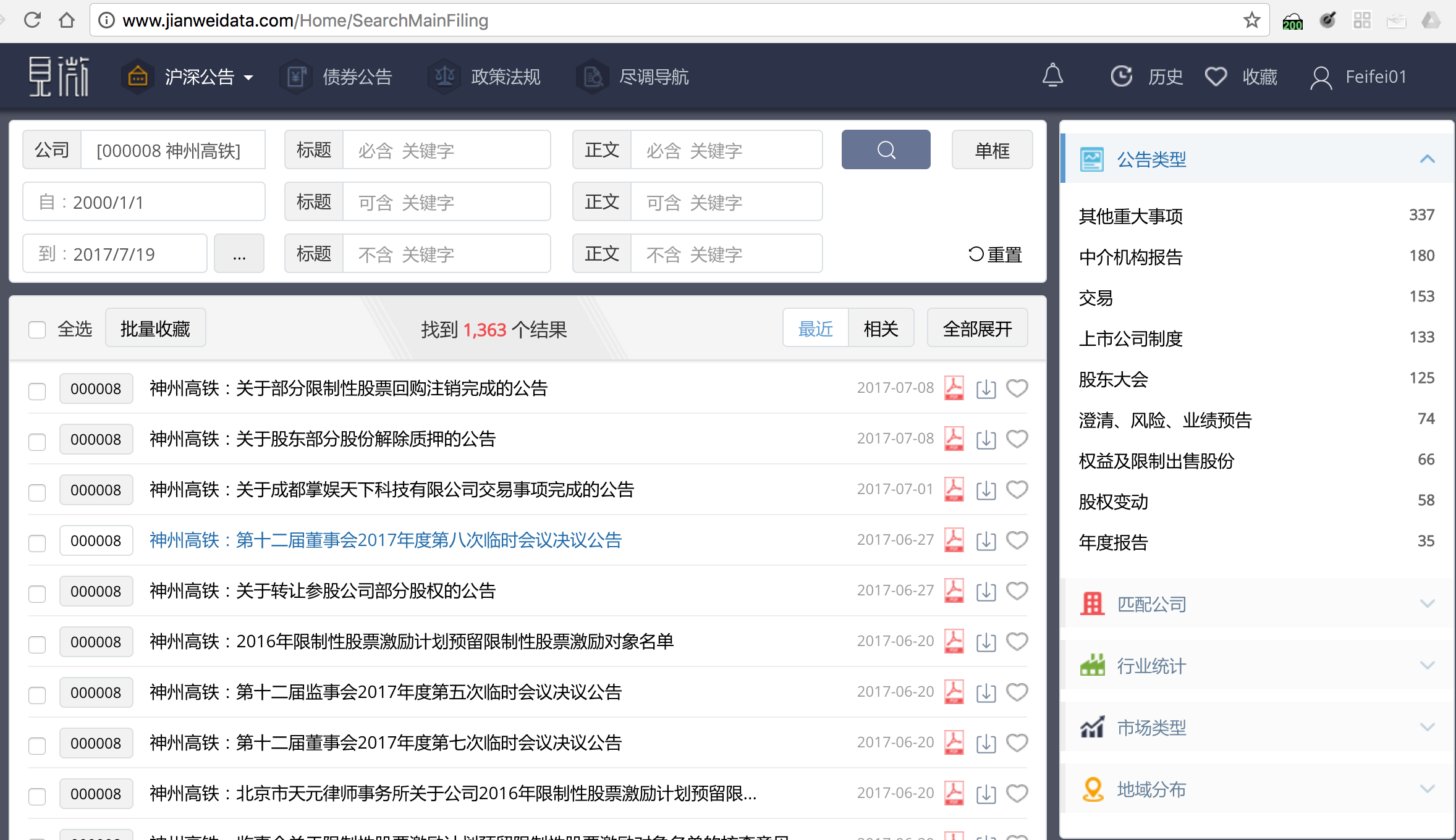Open PDF for 成都掌娱天下科技 announcement

[x=954, y=489]
